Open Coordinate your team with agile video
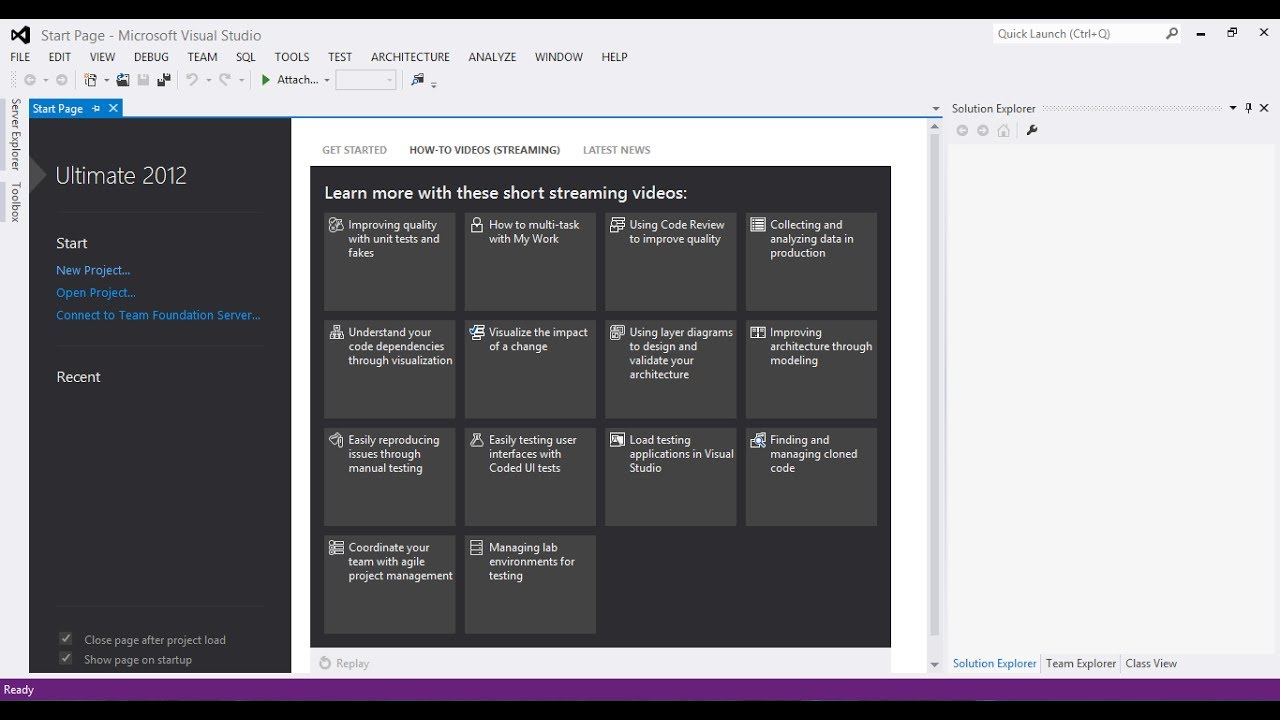 coord(390,584)
